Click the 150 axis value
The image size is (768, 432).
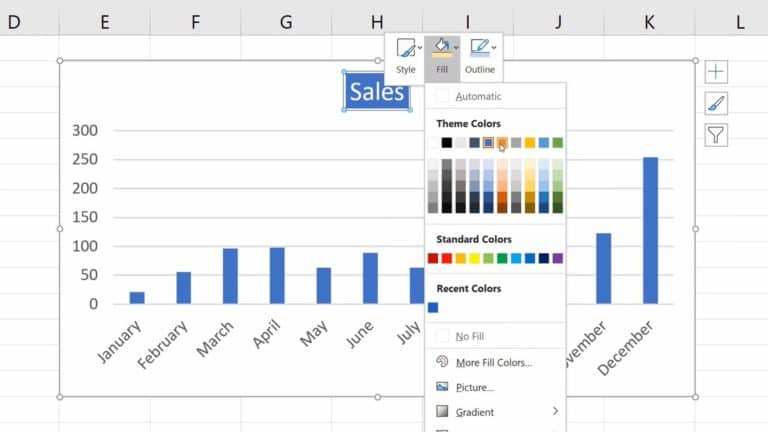coord(85,217)
